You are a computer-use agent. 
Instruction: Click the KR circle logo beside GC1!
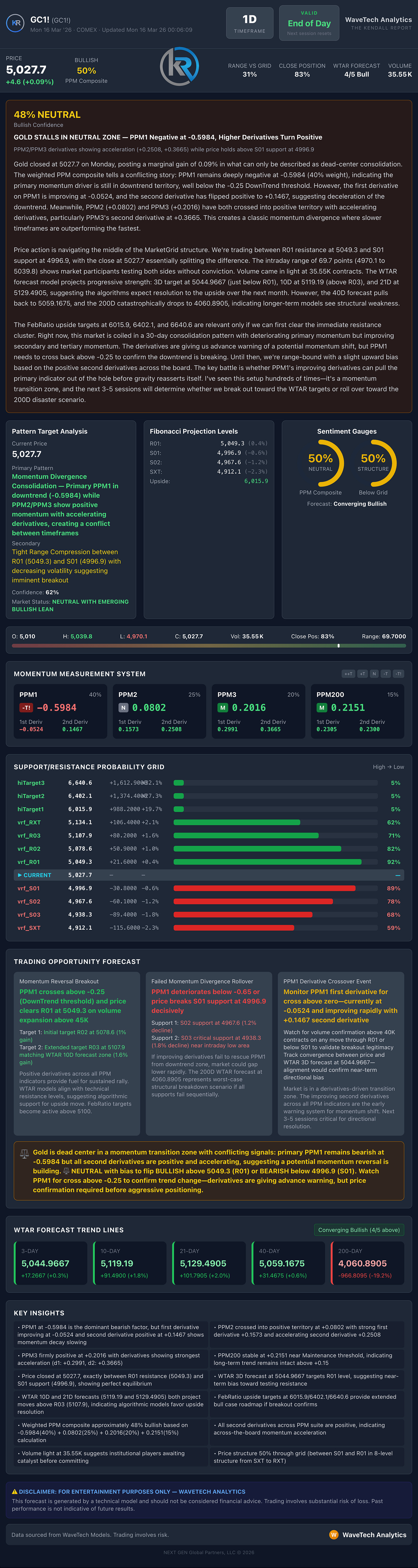point(15,23)
